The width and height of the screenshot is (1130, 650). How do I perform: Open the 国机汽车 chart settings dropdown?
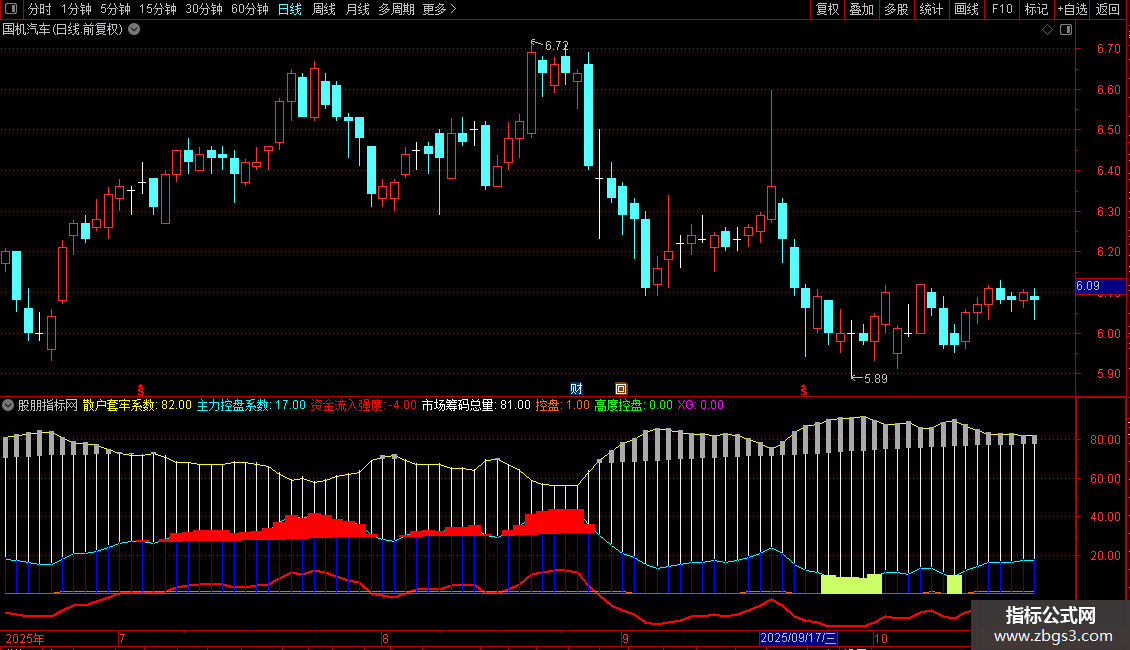pos(134,30)
